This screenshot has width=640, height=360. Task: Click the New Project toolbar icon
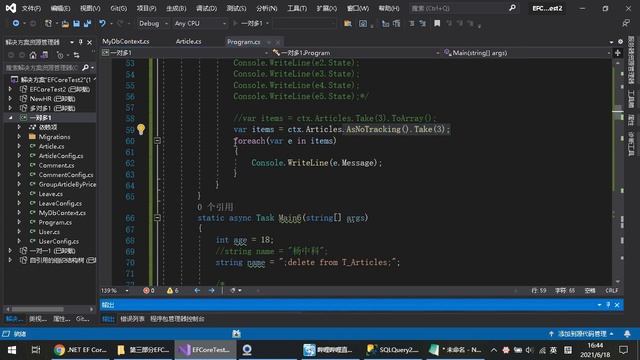[48, 24]
